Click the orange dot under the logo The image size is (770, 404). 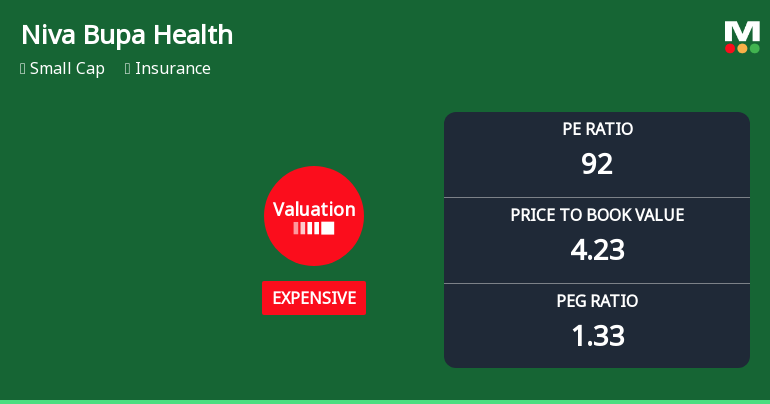click(x=742, y=48)
